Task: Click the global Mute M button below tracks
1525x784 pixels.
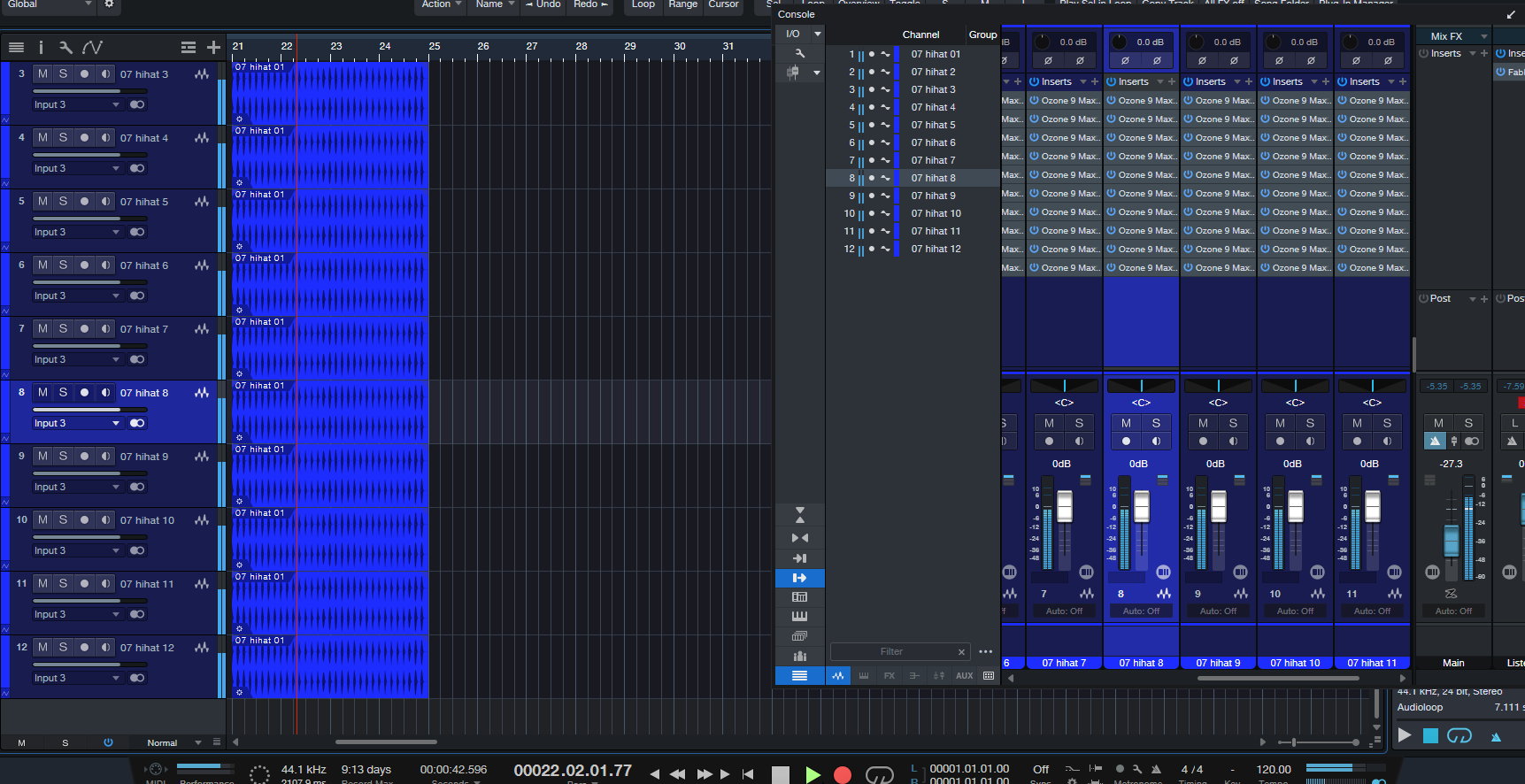Action: click(x=21, y=742)
